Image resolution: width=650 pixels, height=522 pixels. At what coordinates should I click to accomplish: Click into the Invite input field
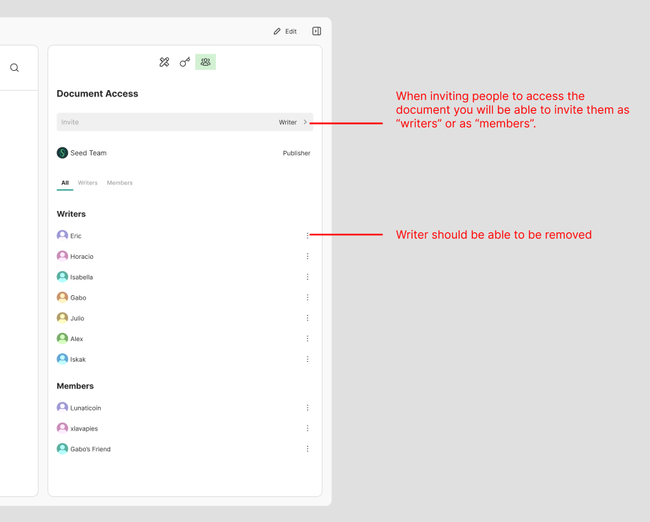click(150, 122)
